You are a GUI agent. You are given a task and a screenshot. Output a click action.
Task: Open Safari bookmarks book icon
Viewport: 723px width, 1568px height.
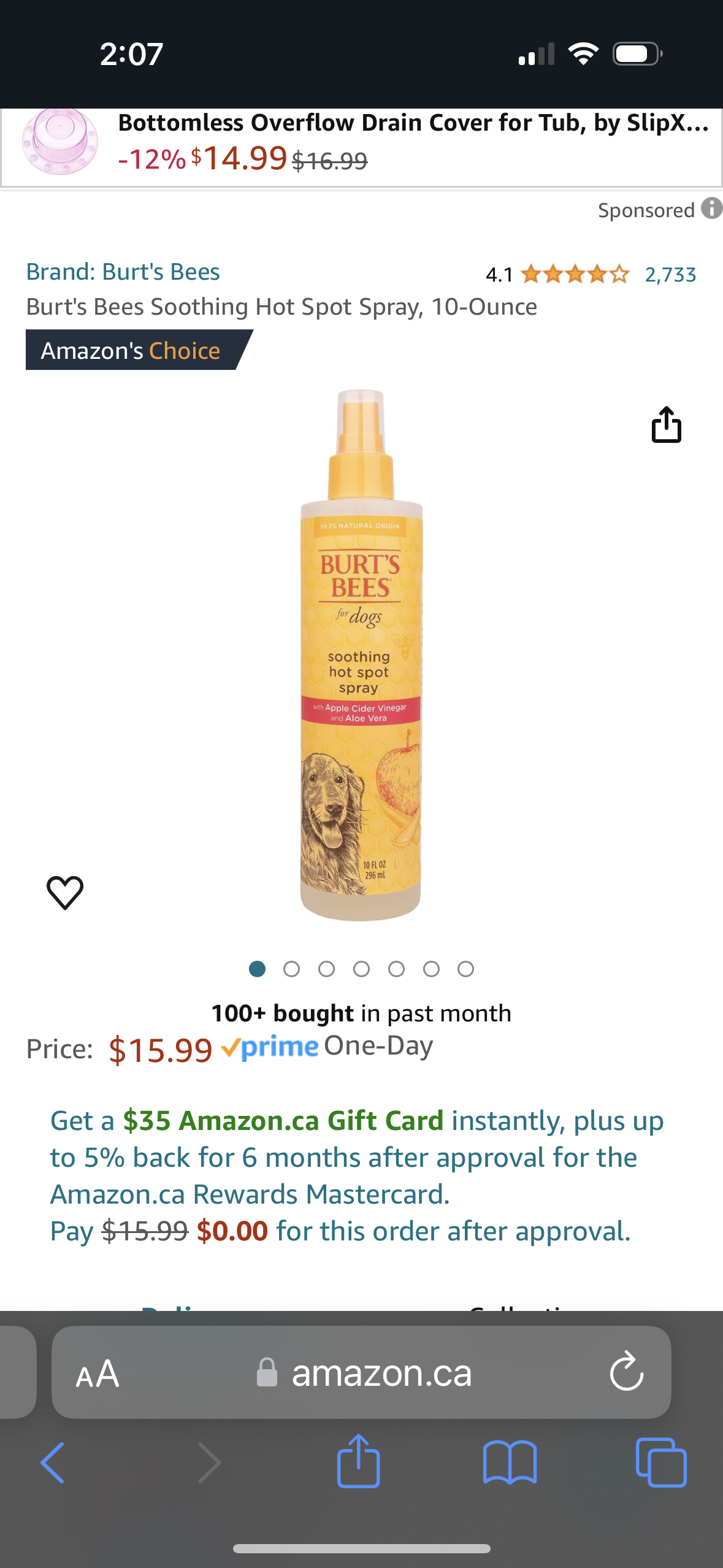[x=510, y=1462]
